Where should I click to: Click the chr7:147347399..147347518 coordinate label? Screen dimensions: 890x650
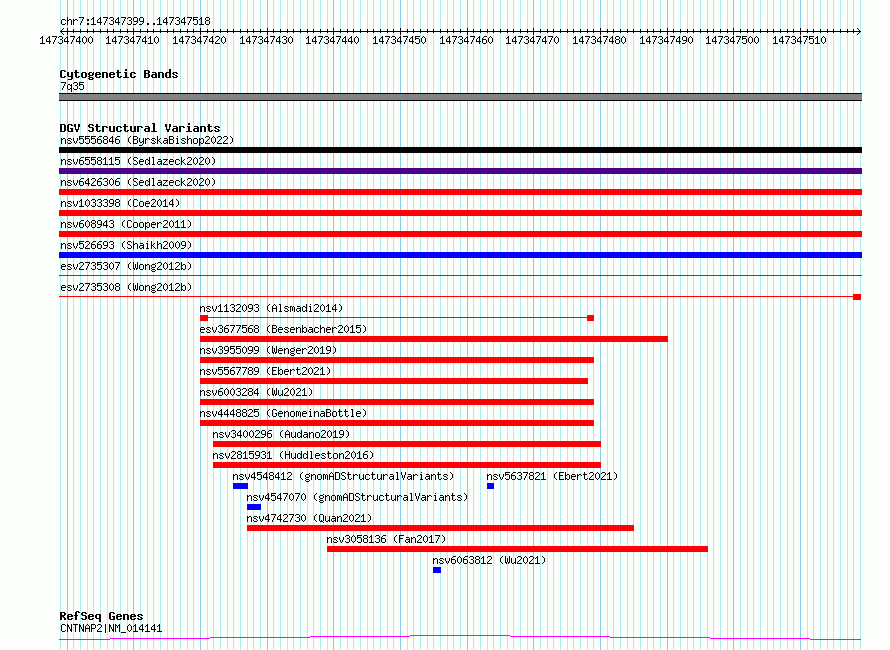coord(135,22)
